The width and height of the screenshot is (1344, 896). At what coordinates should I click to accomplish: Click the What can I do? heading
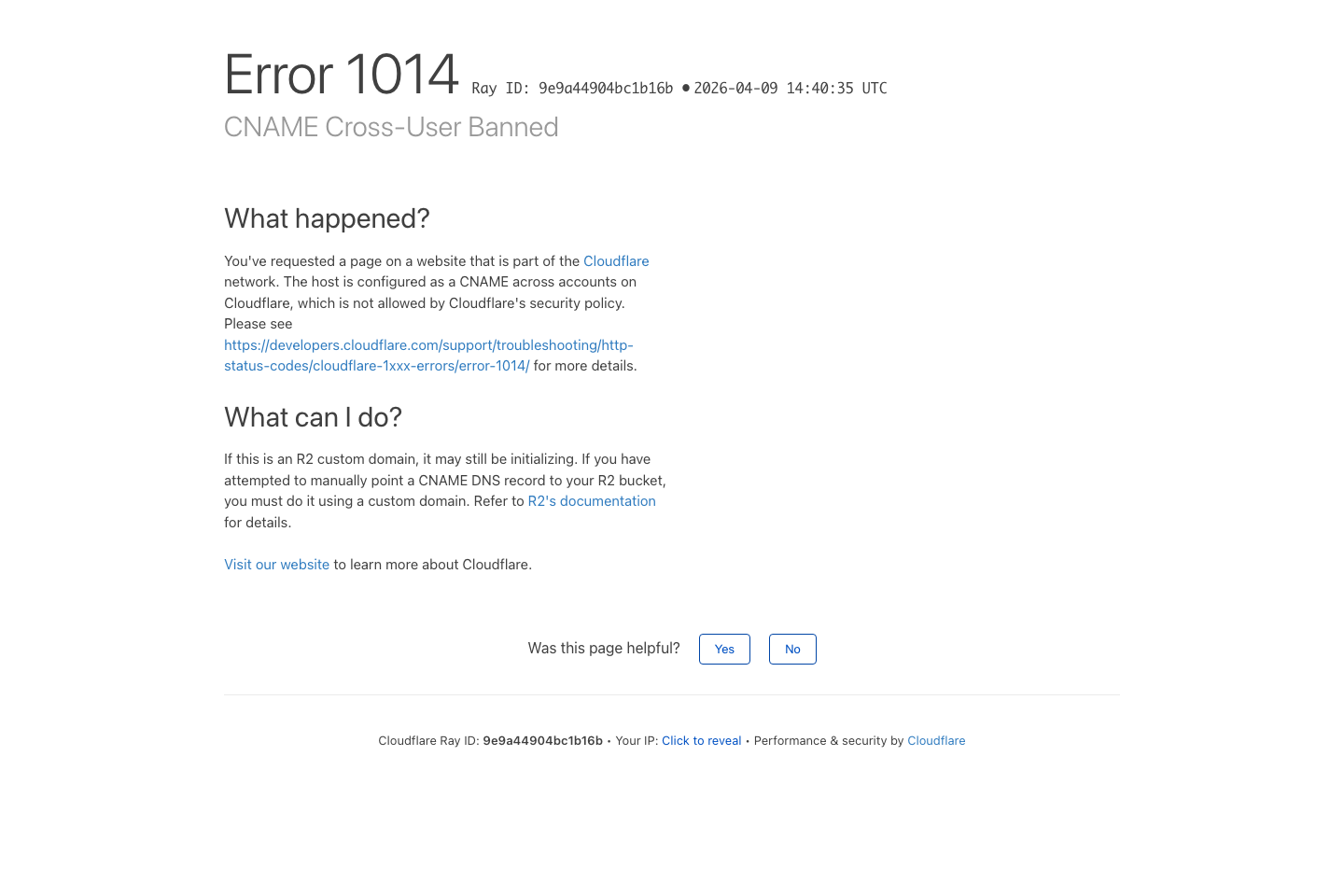coord(313,417)
